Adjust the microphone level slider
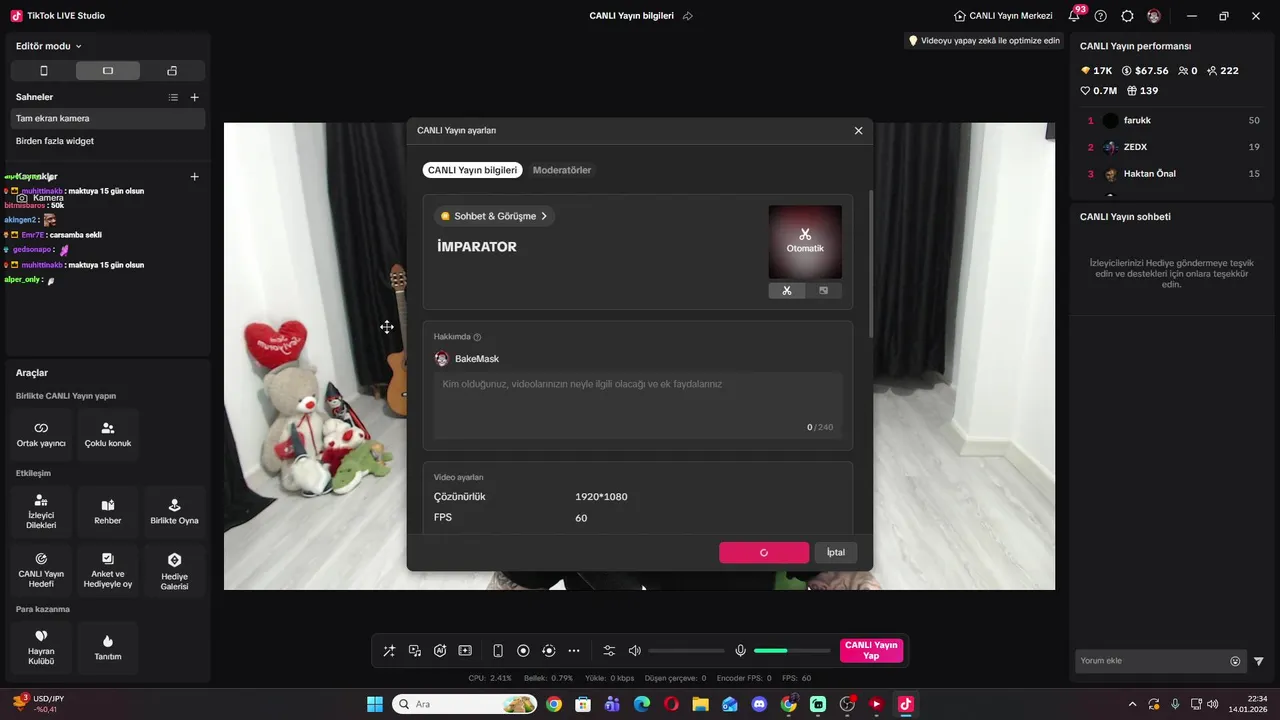Image resolution: width=1280 pixels, height=720 pixels. [792, 651]
